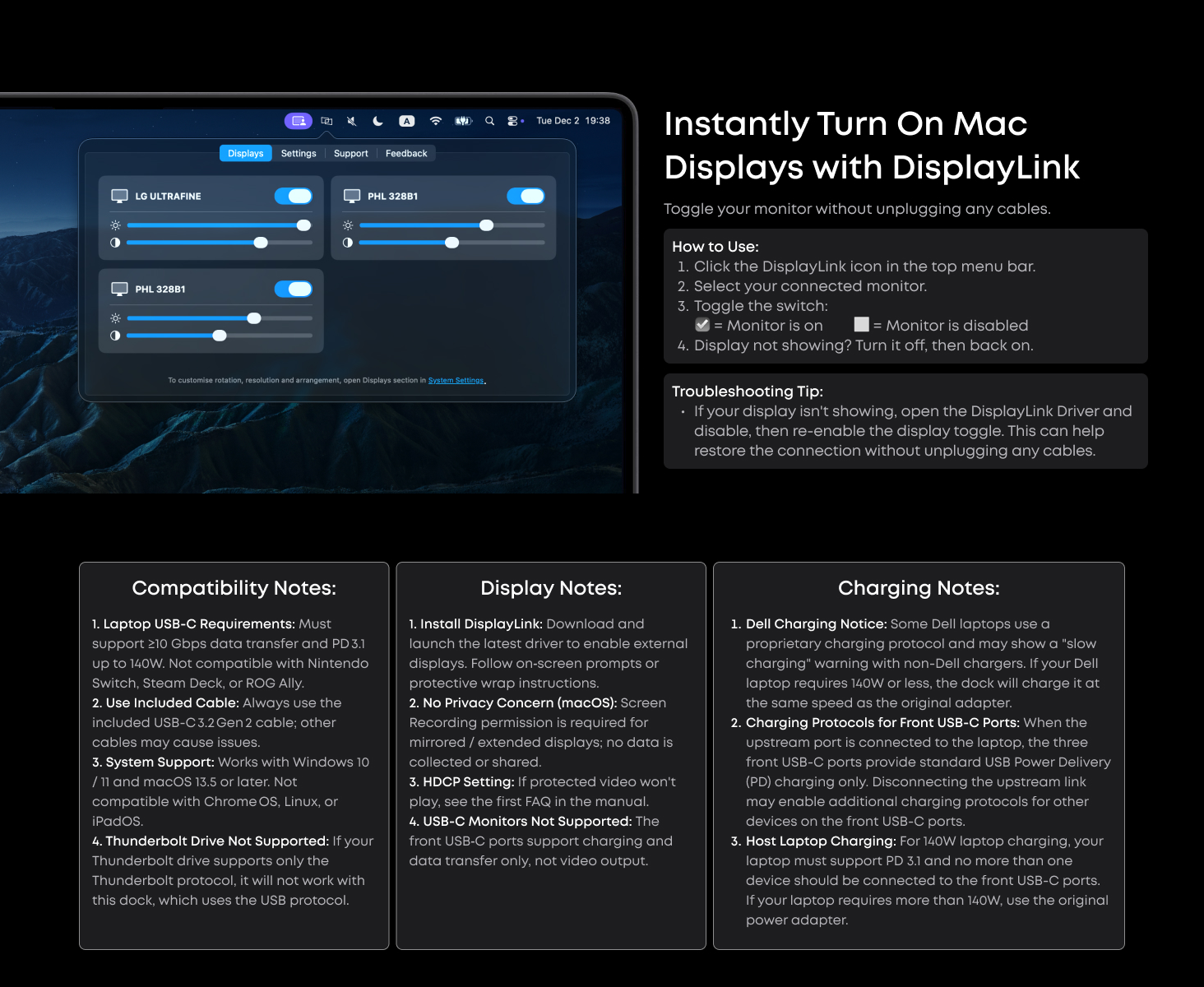Click the LG ULTRAFINE contrast slider handle
This screenshot has width=1204, height=987.
pyautogui.click(x=261, y=243)
